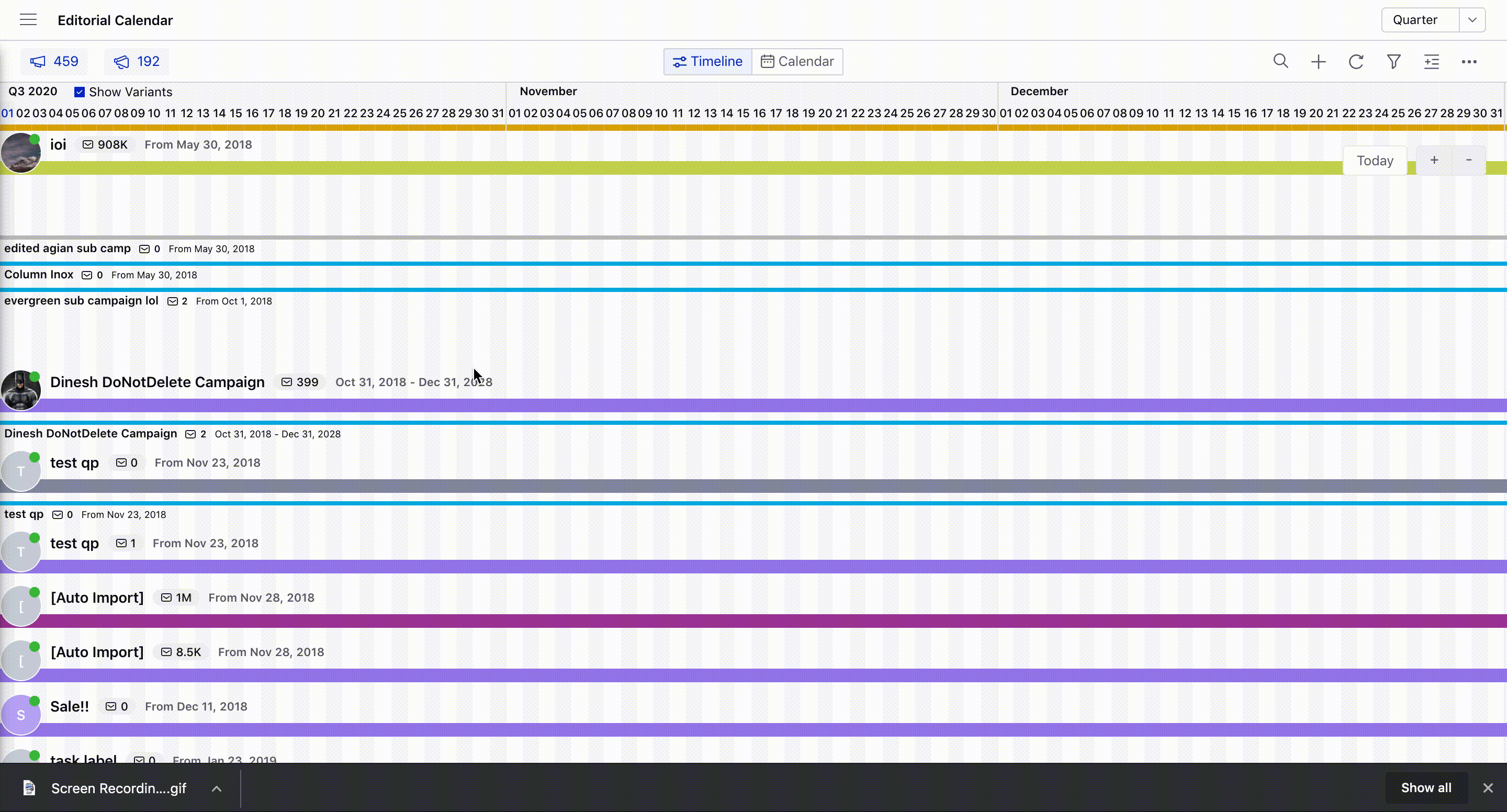This screenshot has height=812, width=1507.
Task: Click the Today marker on timeline
Action: point(1375,160)
